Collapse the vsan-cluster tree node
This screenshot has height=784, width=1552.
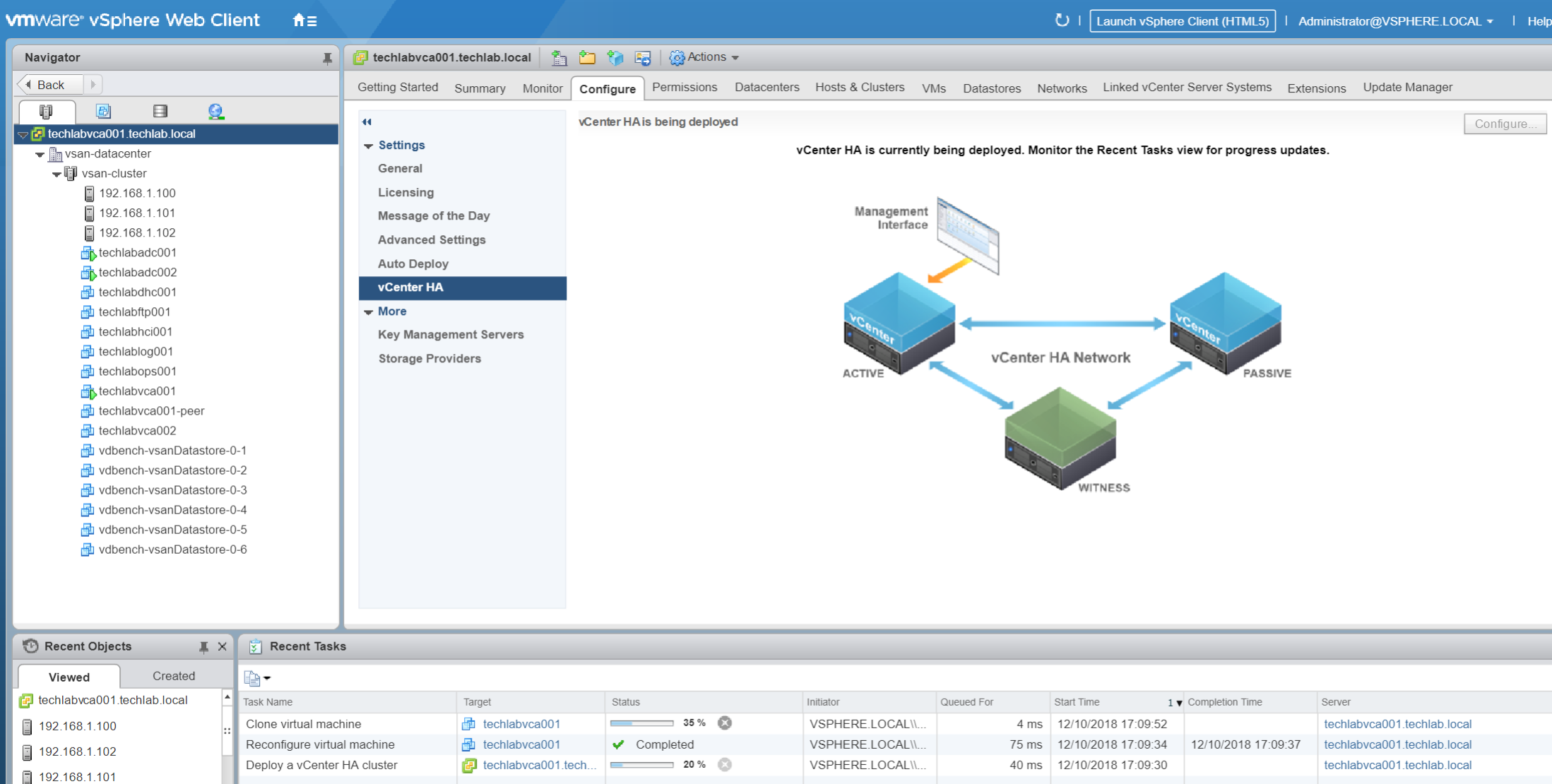click(x=57, y=174)
